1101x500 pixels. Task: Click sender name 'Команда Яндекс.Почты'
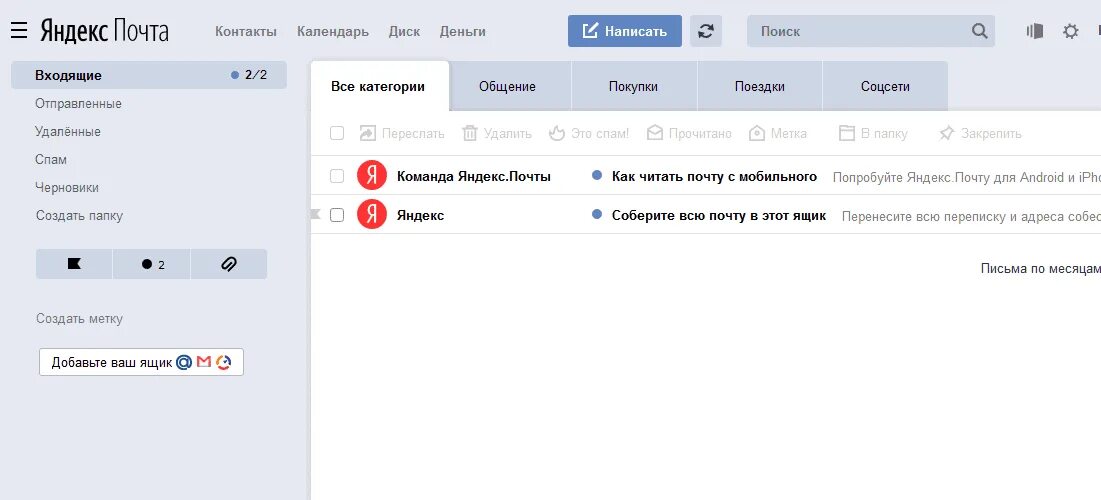tap(474, 176)
